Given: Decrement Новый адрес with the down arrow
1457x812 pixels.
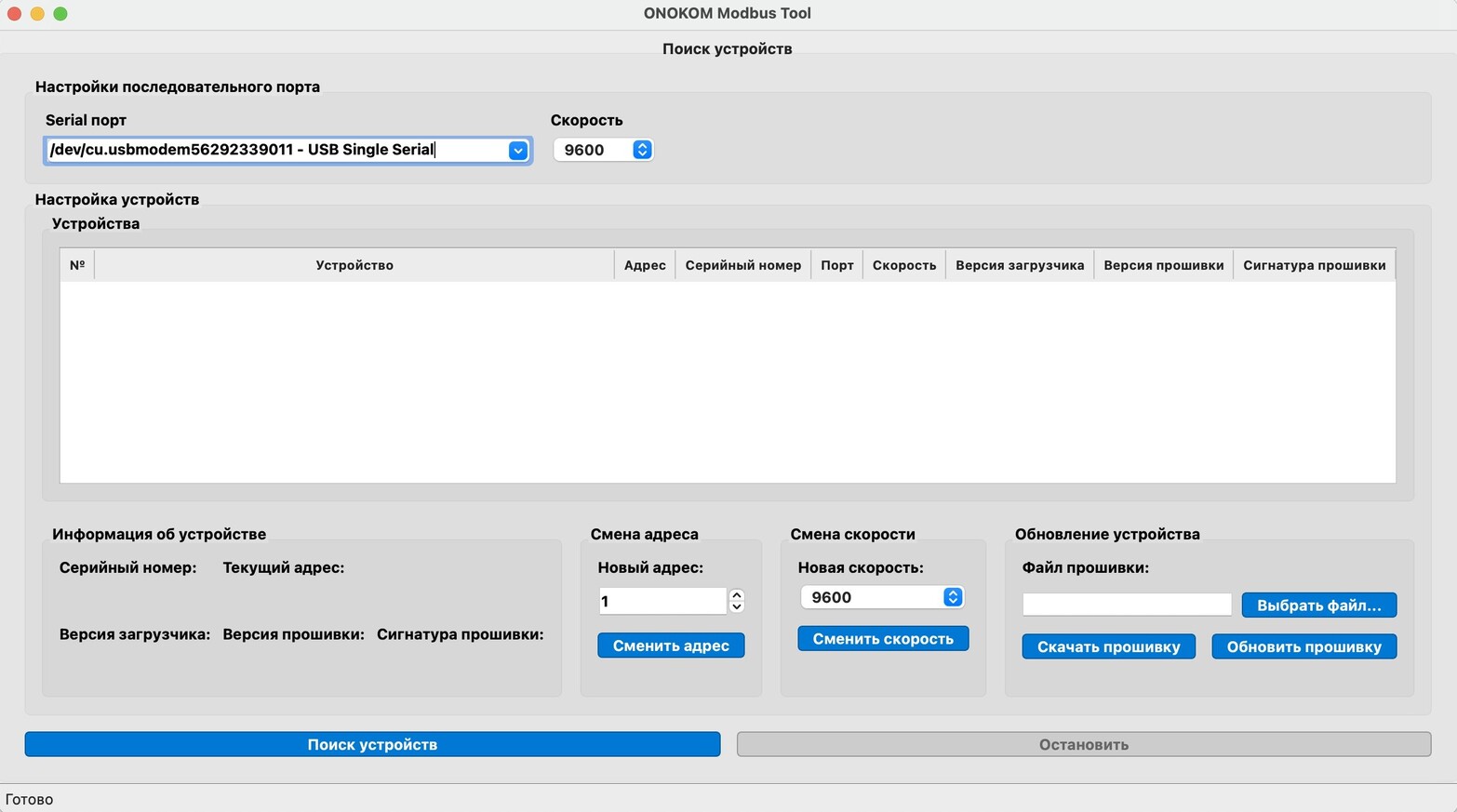Looking at the screenshot, I should [x=736, y=606].
